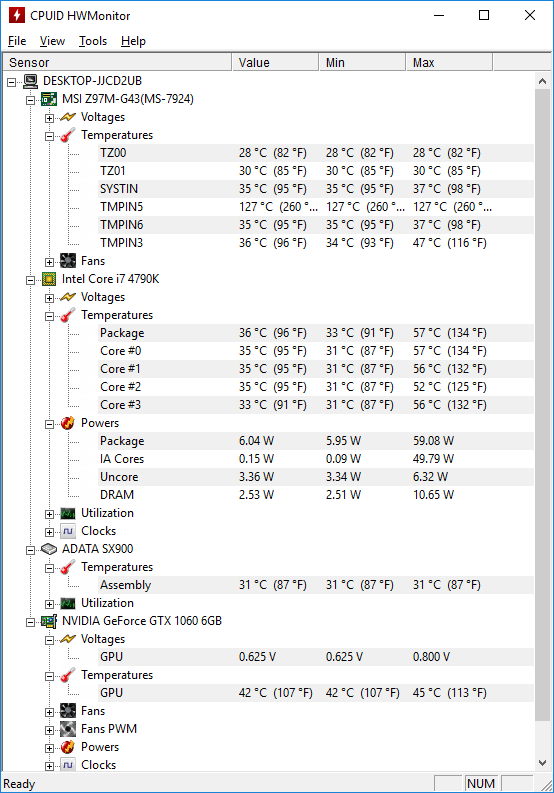Expand the CPU Utilization node
The width and height of the screenshot is (554, 793).
click(x=49, y=514)
